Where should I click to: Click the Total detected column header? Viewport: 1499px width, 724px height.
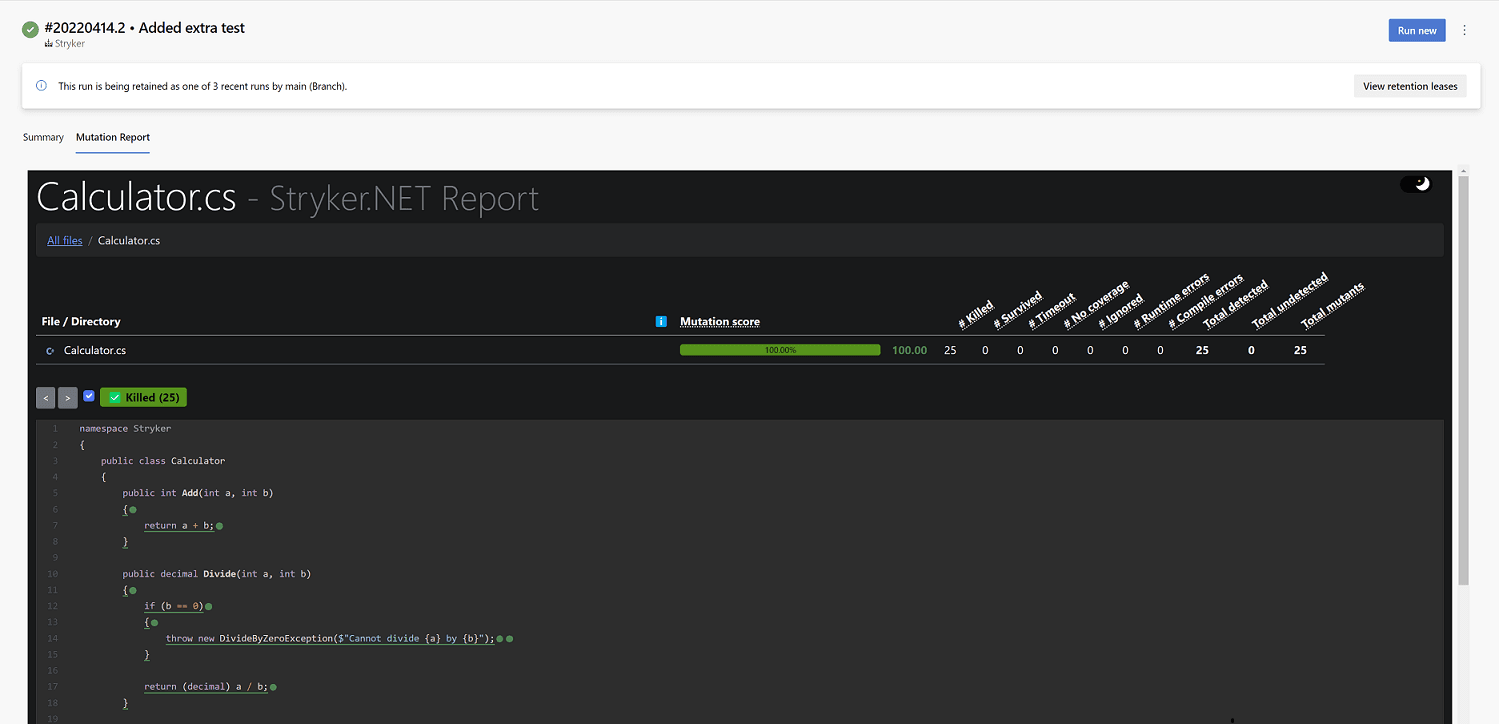[x=1236, y=304]
